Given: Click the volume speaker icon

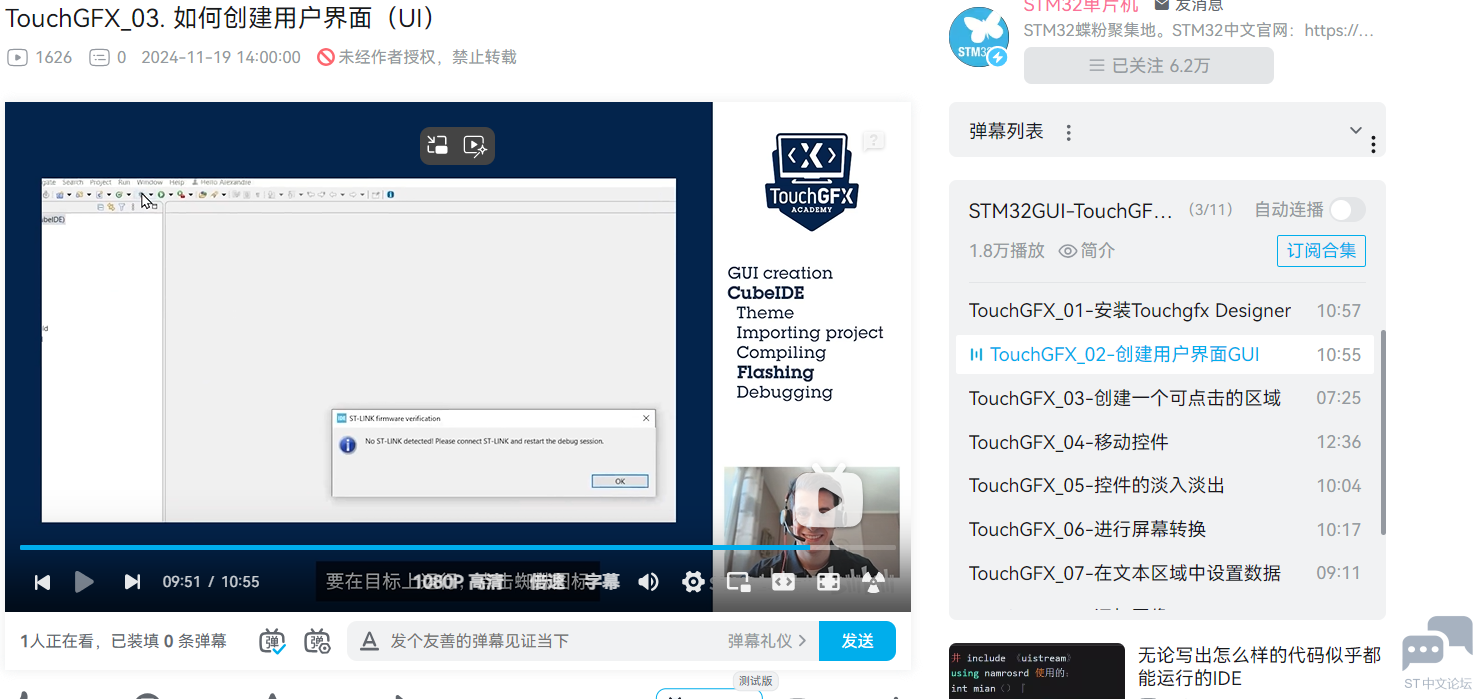Looking at the screenshot, I should 648,582.
